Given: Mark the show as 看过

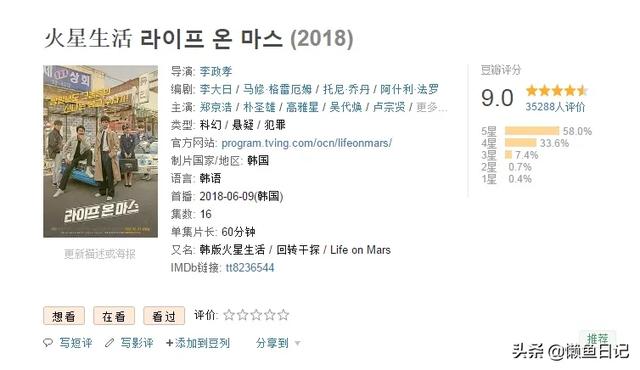Looking at the screenshot, I should click(164, 316).
